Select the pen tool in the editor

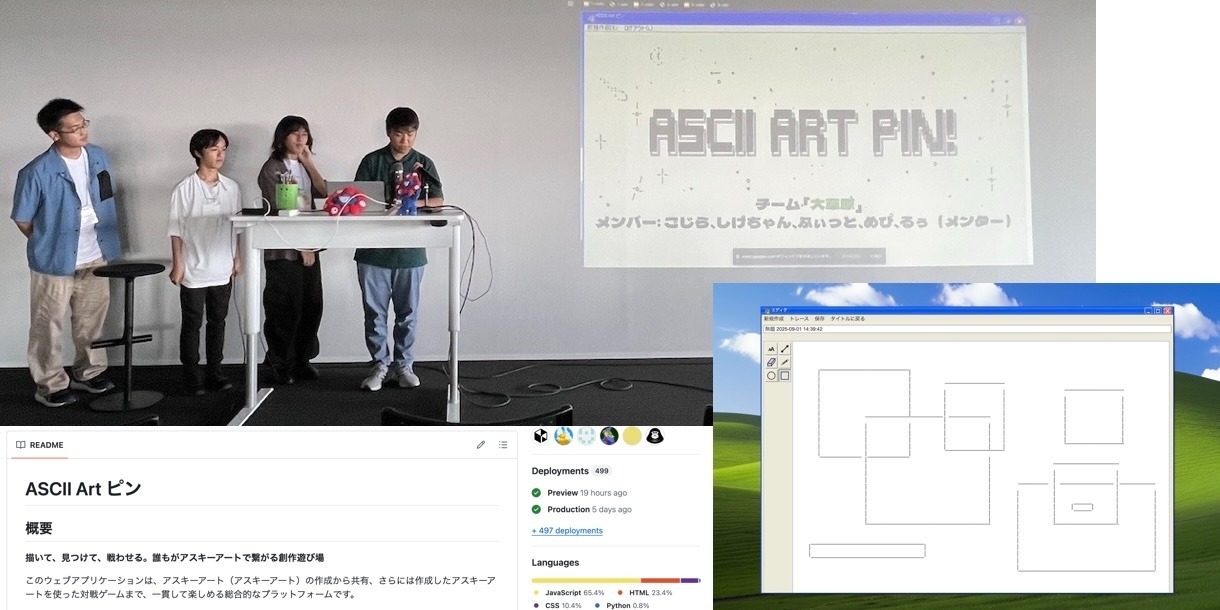[x=785, y=363]
